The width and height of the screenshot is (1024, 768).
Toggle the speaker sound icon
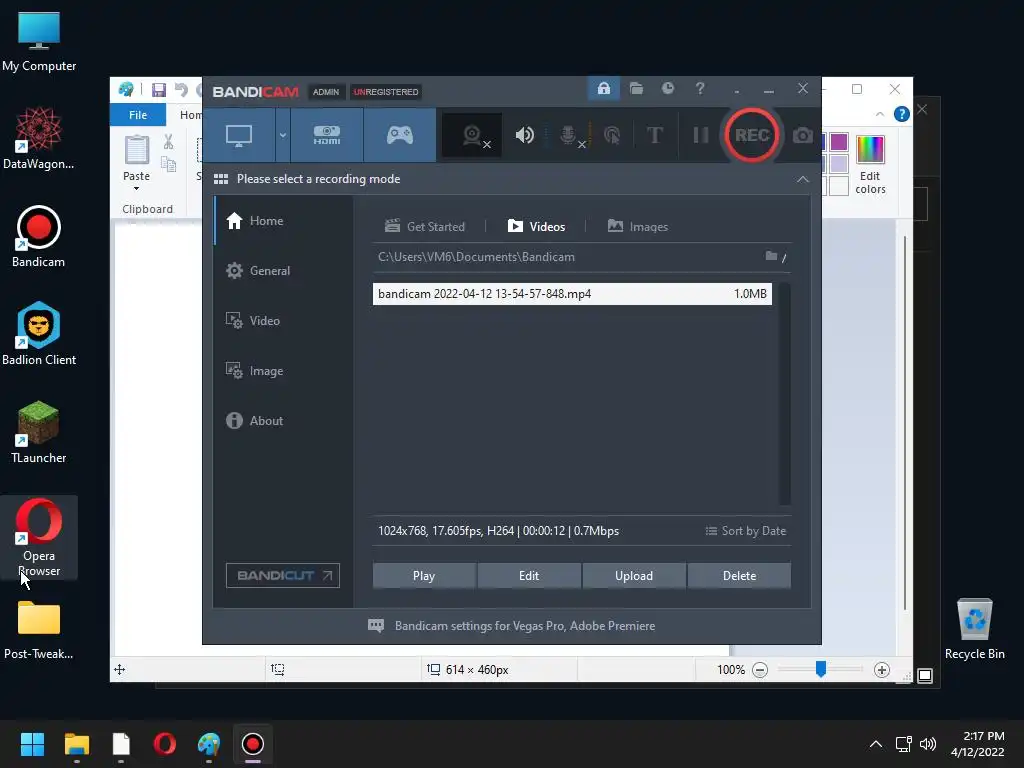coord(524,135)
